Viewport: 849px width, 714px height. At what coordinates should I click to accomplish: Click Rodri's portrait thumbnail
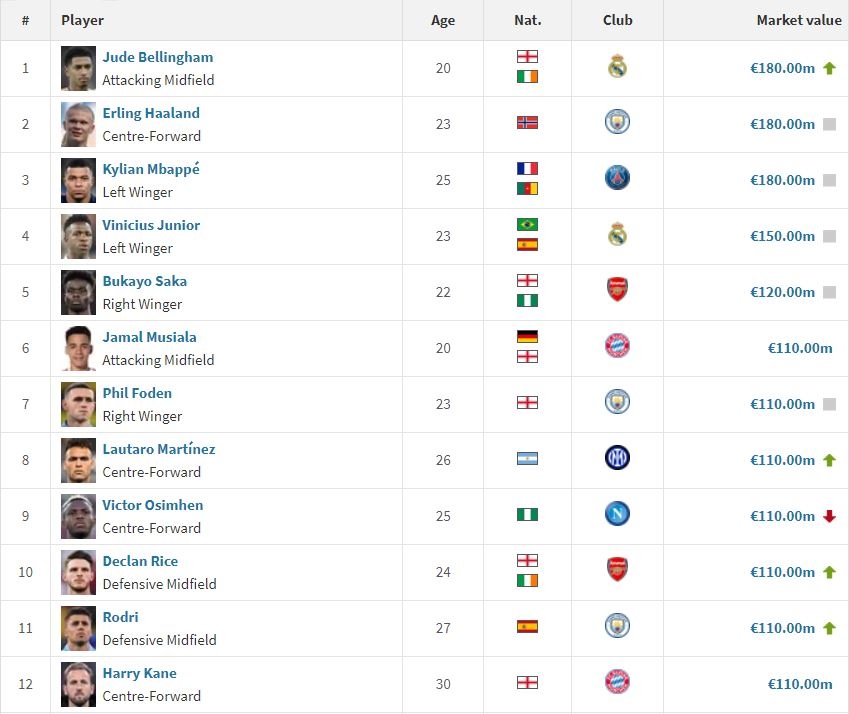coord(79,628)
